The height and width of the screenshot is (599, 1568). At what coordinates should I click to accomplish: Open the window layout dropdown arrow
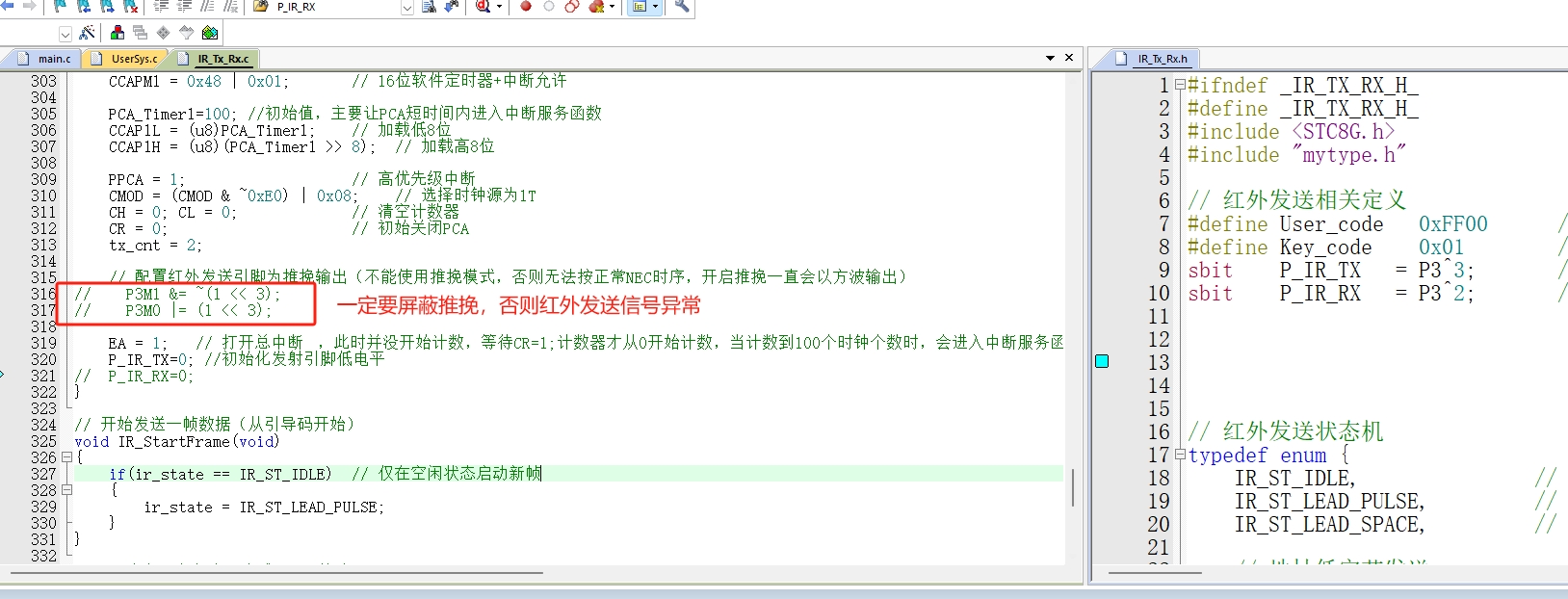tap(655, 6)
